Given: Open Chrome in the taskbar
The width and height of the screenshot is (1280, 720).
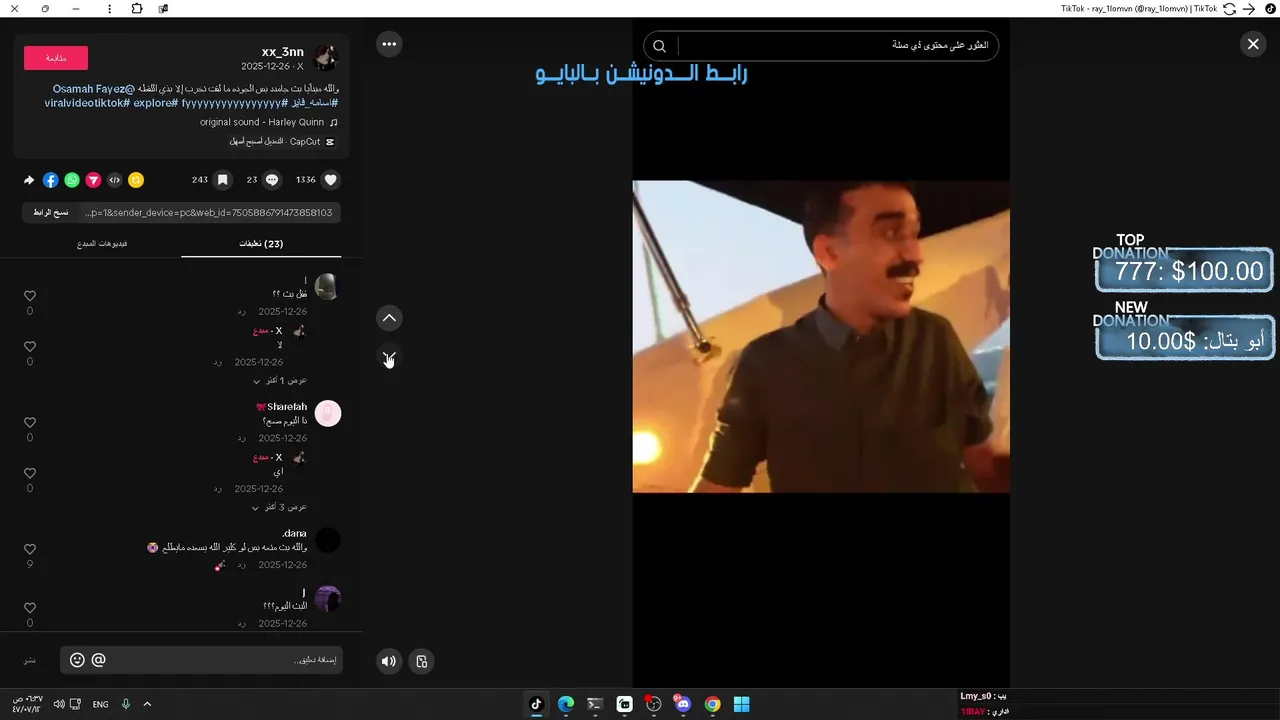Looking at the screenshot, I should point(712,704).
